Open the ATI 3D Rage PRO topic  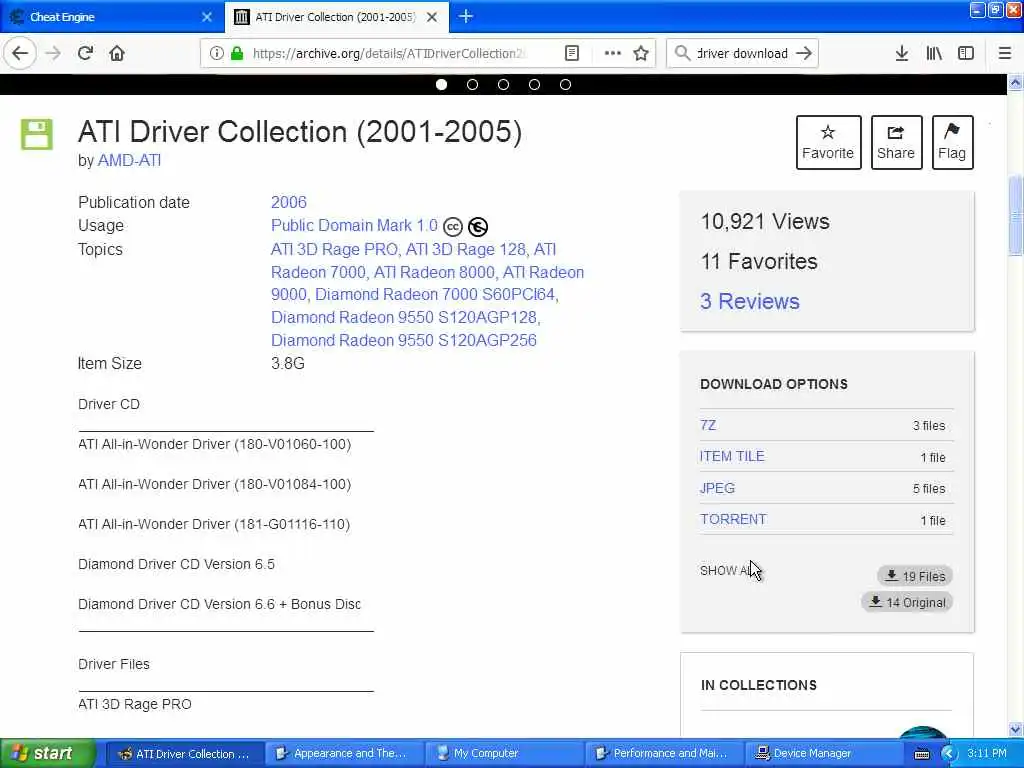(x=334, y=249)
